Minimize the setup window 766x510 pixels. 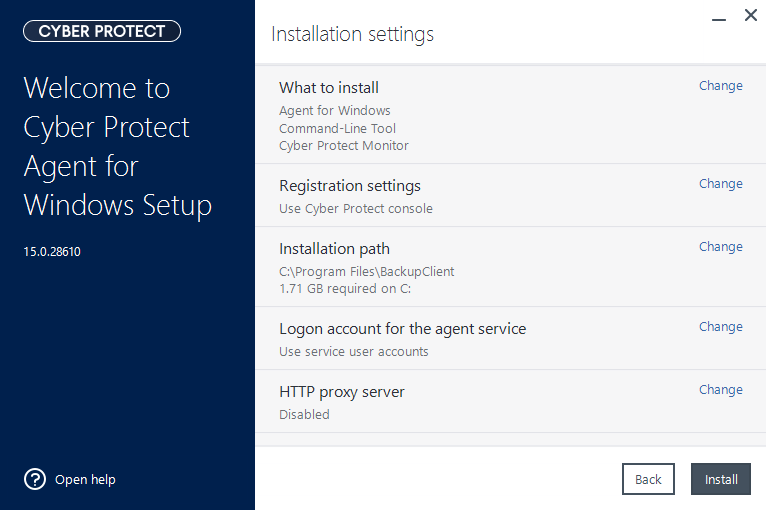(x=719, y=19)
